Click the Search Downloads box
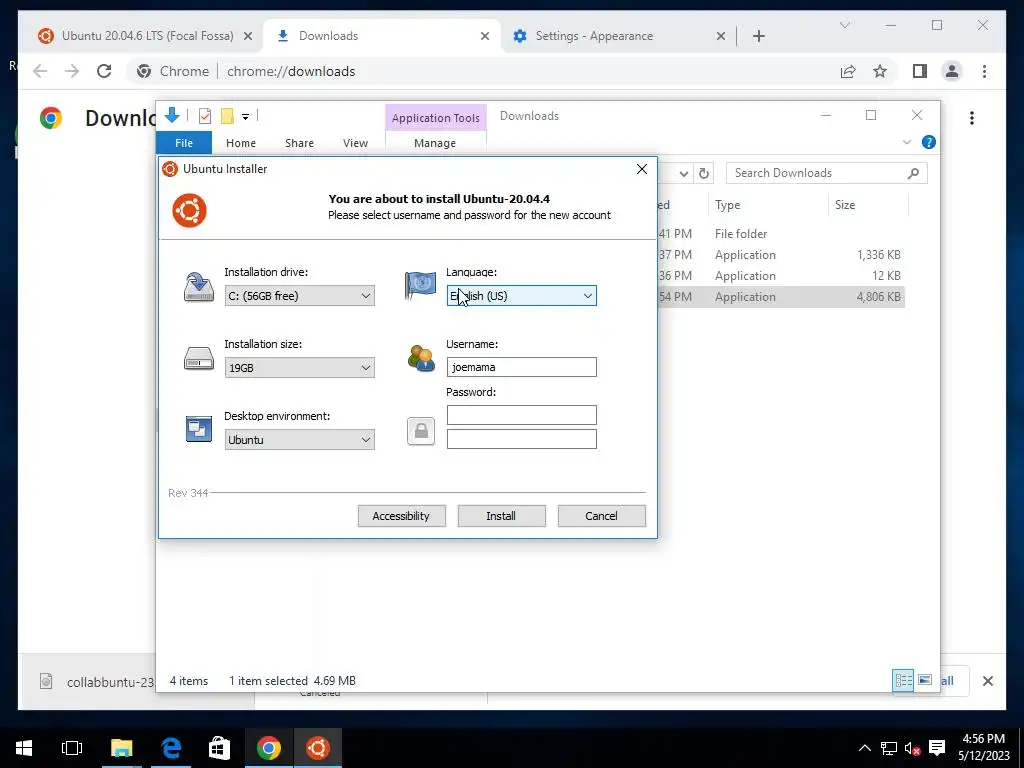 coord(826,173)
